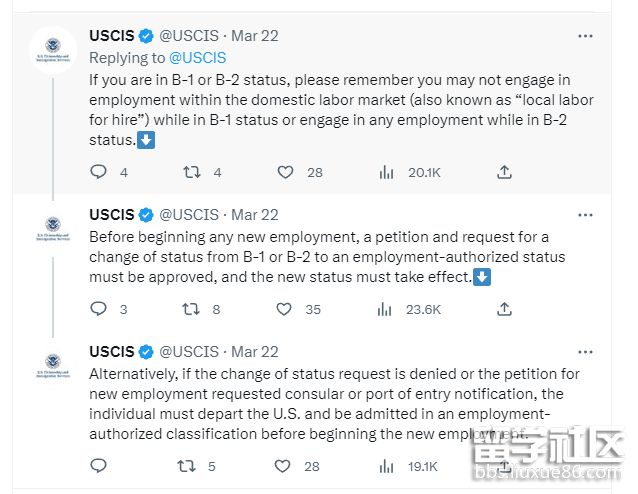Open the USCIS display name on the second tweet
This screenshot has width=638, height=494.
[x=111, y=214]
